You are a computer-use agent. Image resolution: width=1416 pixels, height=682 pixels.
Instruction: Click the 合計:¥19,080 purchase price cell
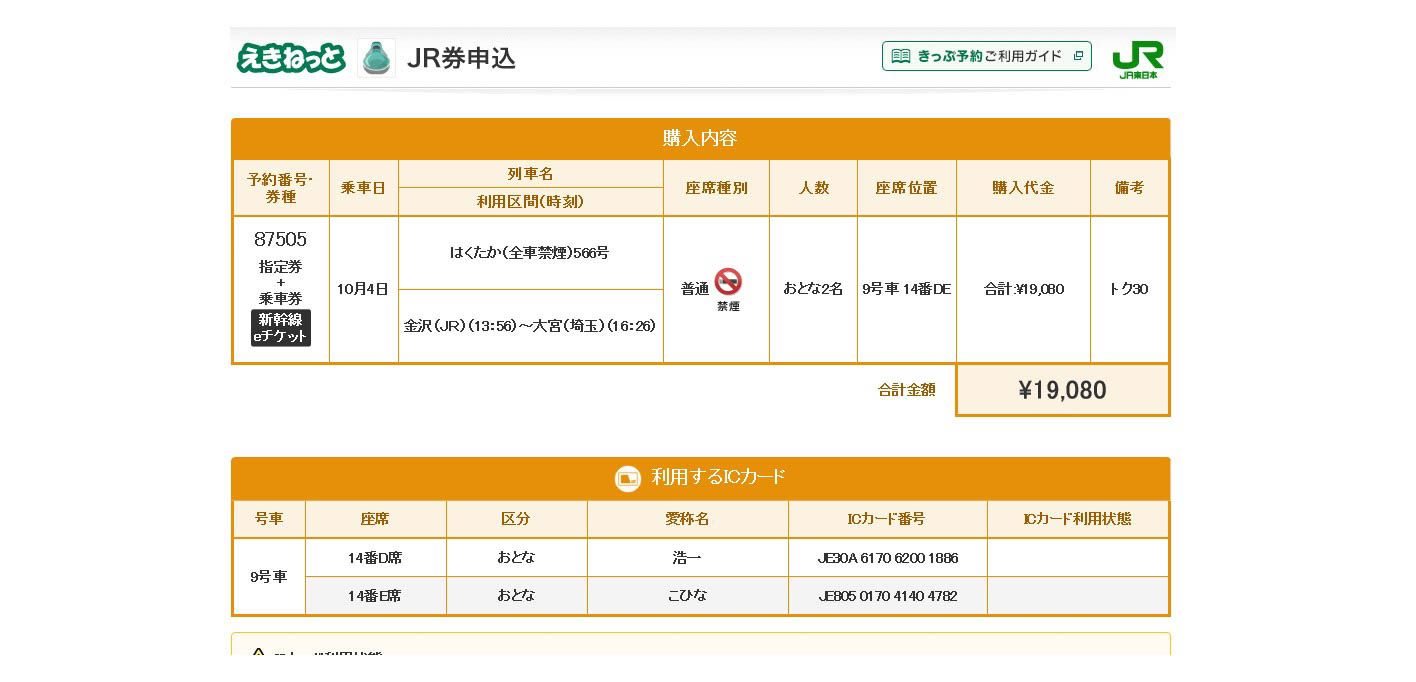tap(1023, 289)
